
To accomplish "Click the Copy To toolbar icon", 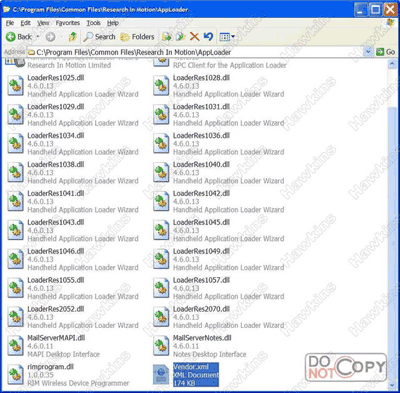I will tap(180, 37).
